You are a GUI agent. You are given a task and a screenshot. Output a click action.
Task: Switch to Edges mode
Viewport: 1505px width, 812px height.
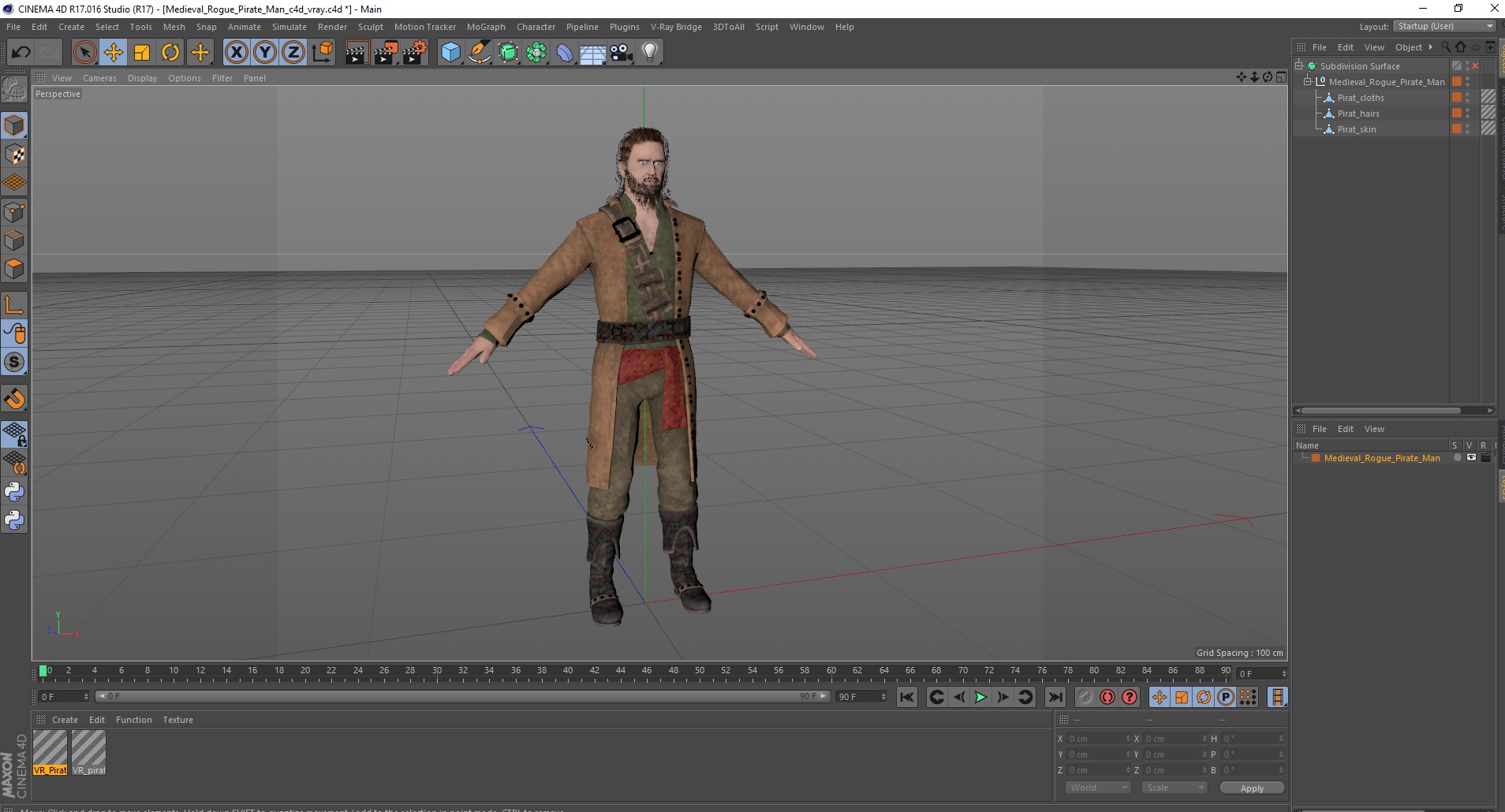14,240
